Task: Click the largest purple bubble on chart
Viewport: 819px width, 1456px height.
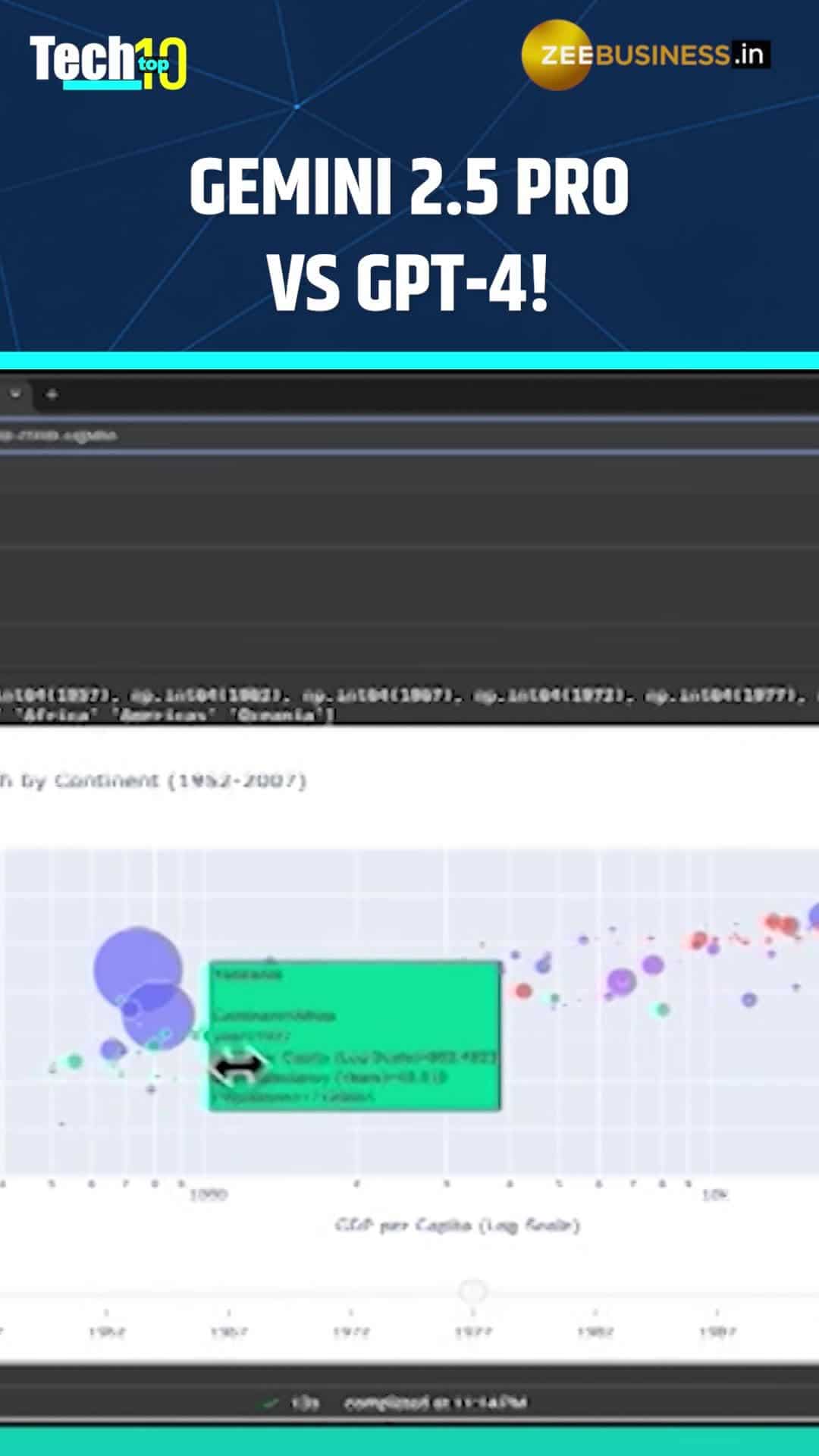Action: pyautogui.click(x=137, y=969)
